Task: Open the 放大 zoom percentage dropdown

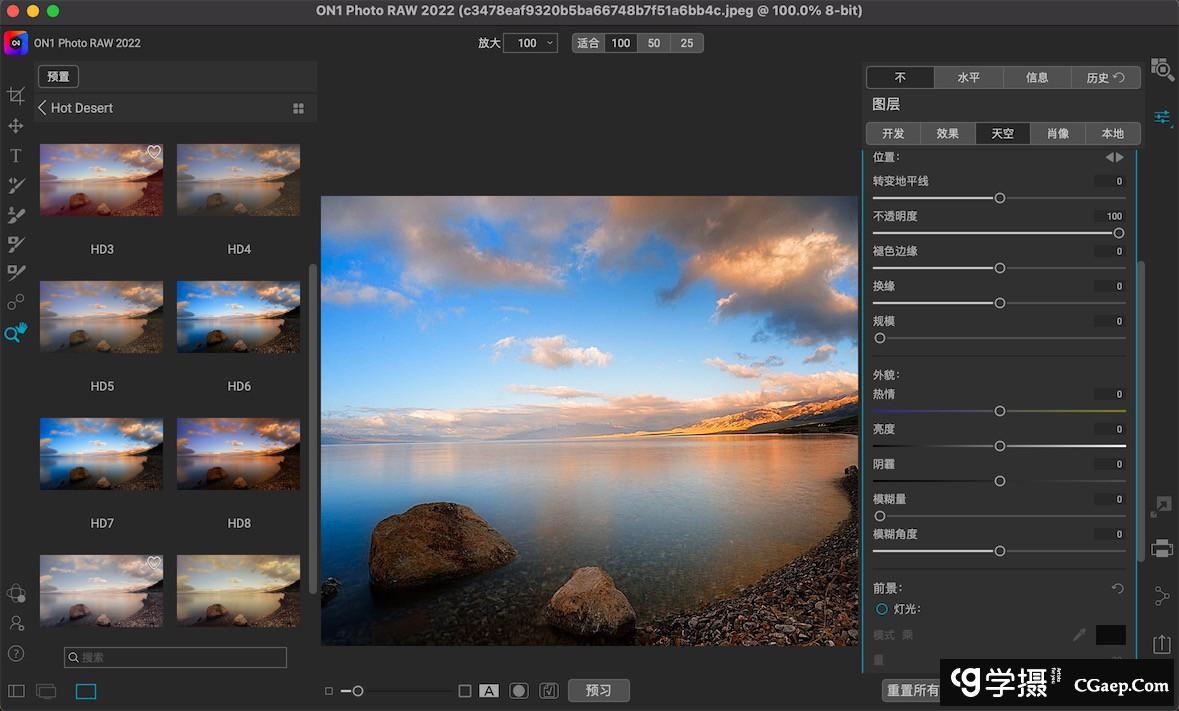Action: click(530, 43)
